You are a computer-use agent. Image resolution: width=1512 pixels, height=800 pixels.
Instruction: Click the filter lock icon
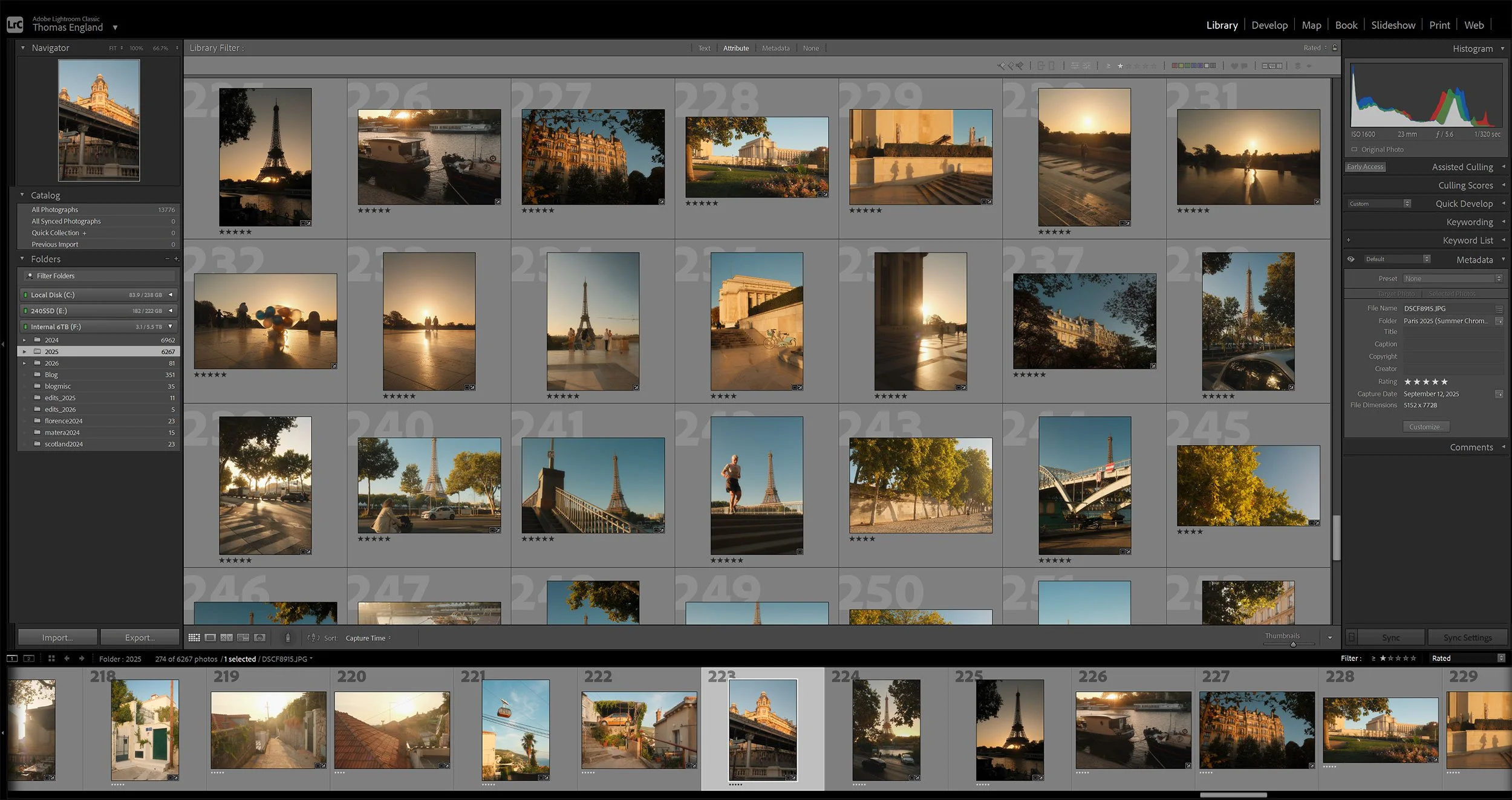tap(1335, 48)
